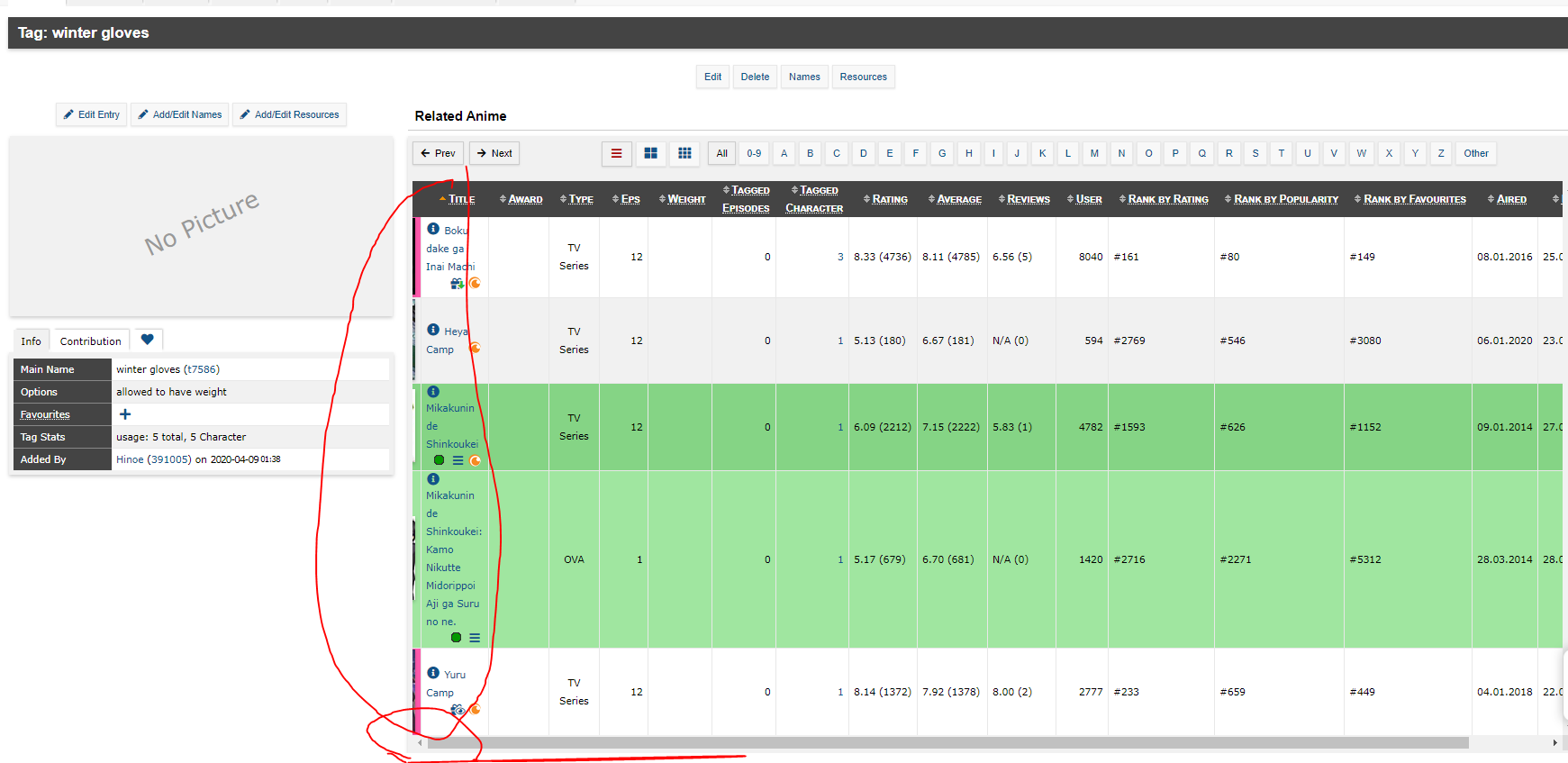The image size is (1568, 763).
Task: Click Crunchyroll icon under Heya Camp
Action: [475, 348]
